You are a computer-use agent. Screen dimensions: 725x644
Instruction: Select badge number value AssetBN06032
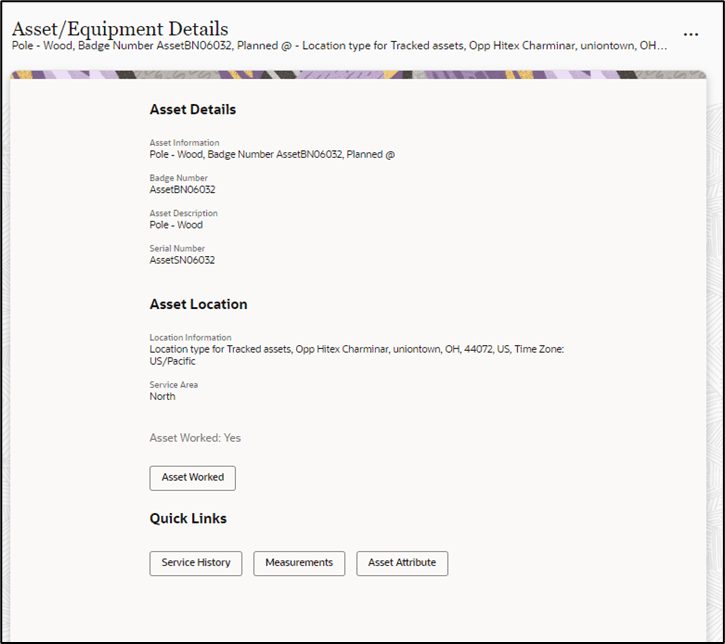coord(182,190)
